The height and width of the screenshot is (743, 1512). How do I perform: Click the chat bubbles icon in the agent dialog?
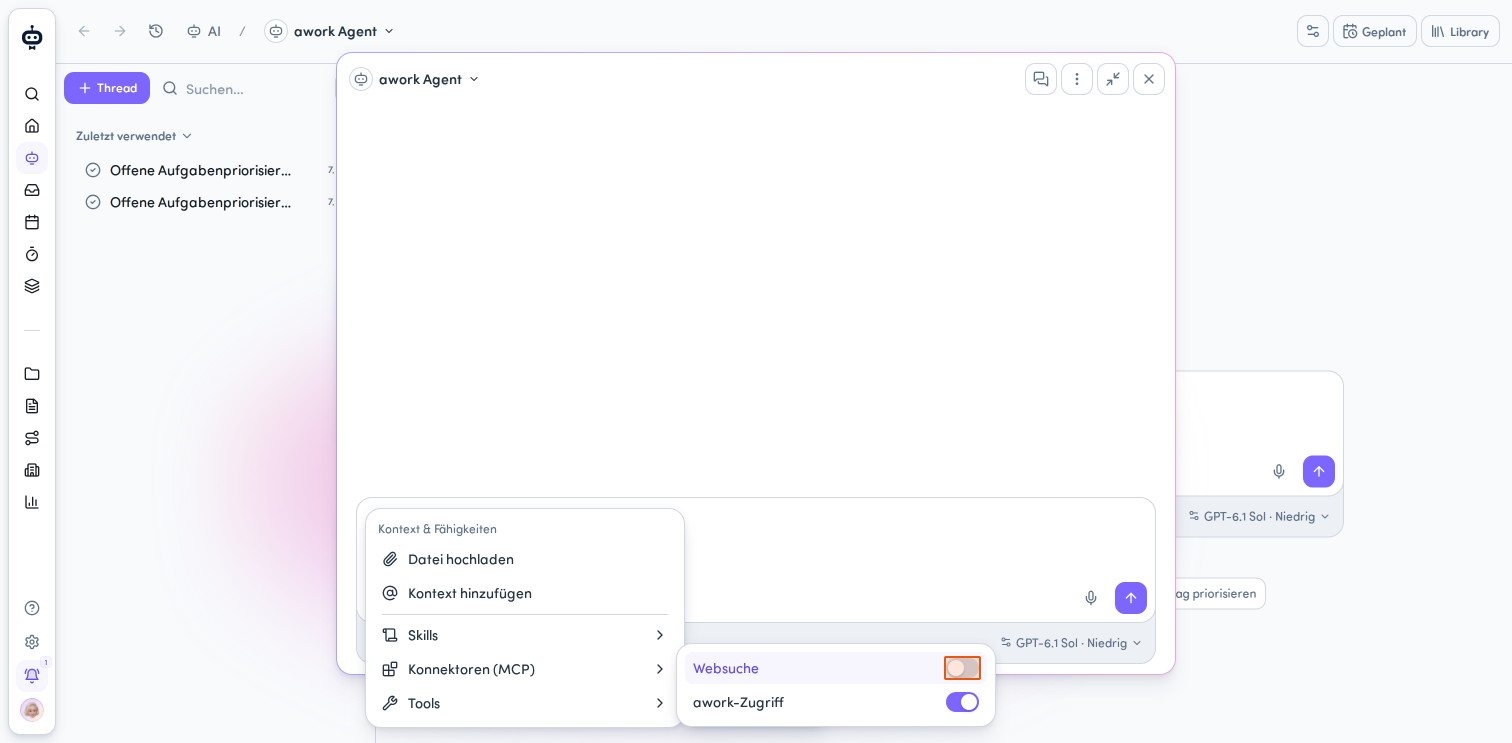click(1041, 79)
